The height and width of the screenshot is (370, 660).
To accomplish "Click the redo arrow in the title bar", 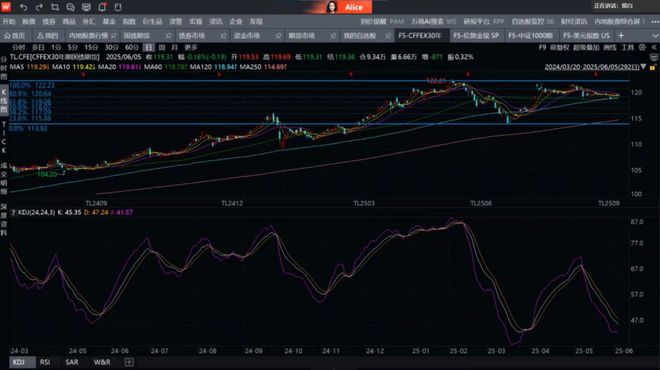I will [39, 7].
